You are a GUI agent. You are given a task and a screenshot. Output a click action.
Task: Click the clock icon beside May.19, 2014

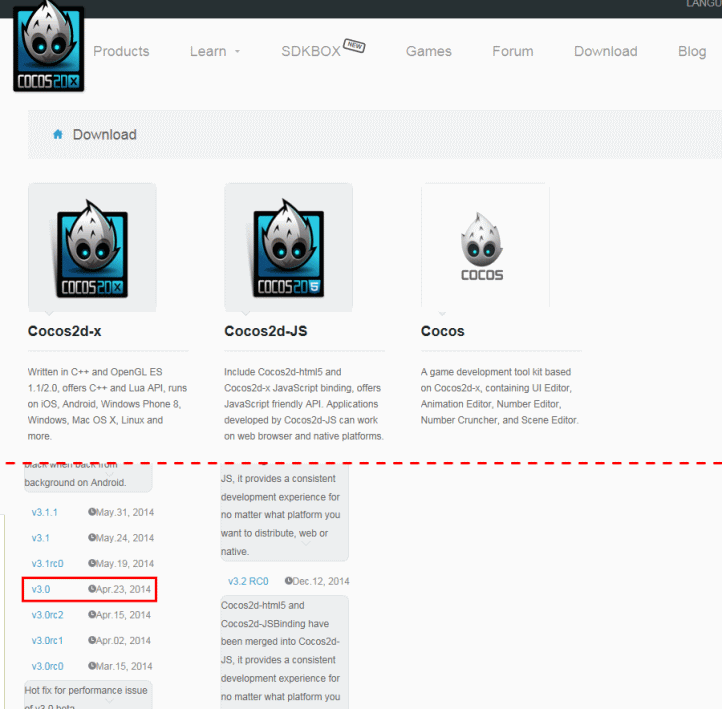pos(92,563)
